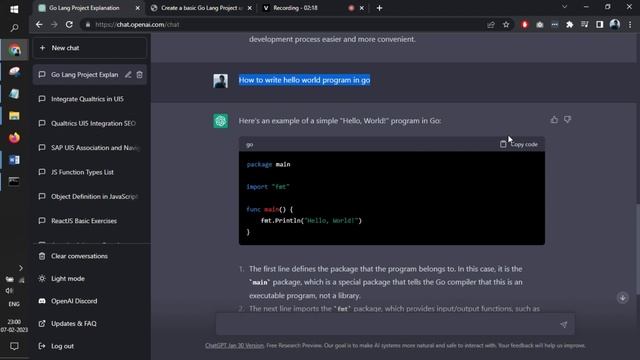
Task: Click the camera screenshot extension icon
Action: pos(540,25)
